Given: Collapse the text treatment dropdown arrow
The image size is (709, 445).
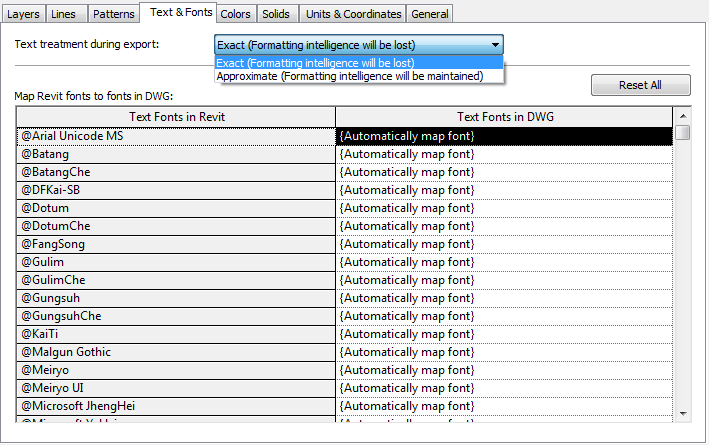Looking at the screenshot, I should [495, 45].
